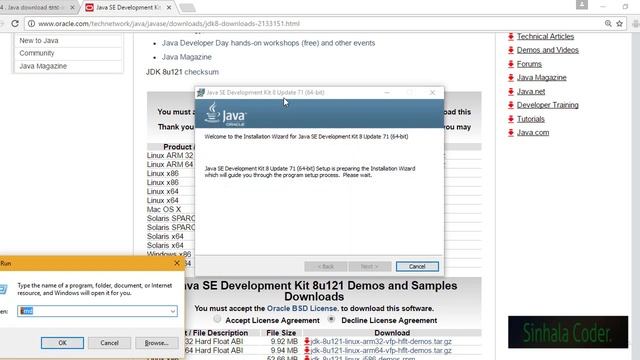Open the Chrome profile avatar icon
This screenshot has height=360, width=640.
point(582,5)
